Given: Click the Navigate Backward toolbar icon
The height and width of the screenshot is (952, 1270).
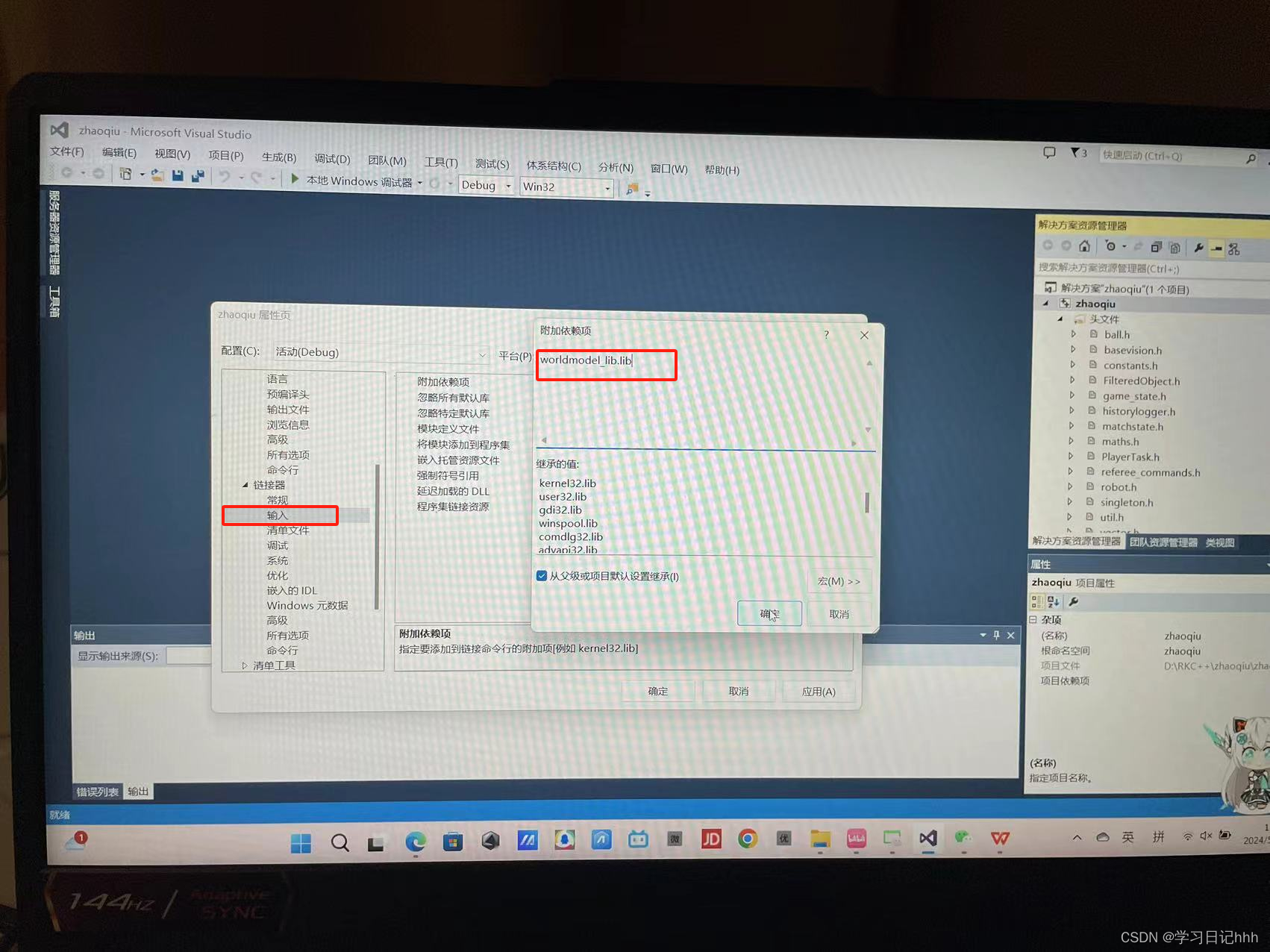Looking at the screenshot, I should point(66,172).
